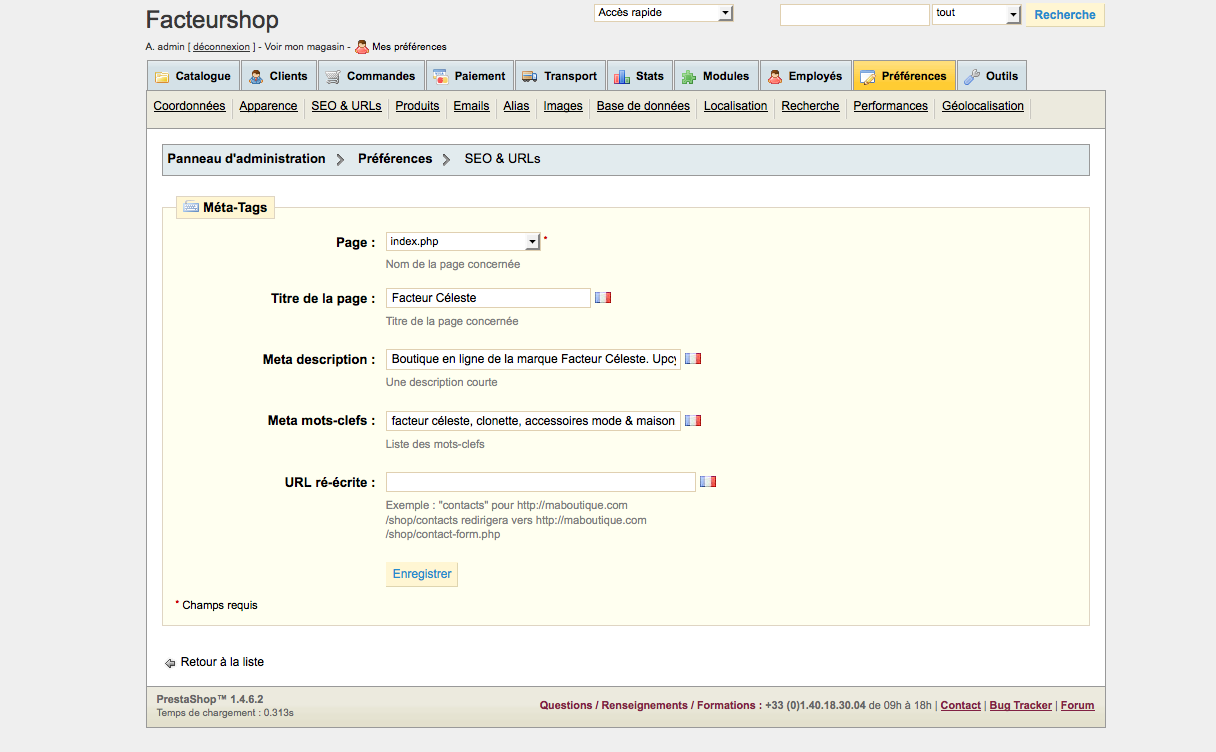Open the Stats tab
Viewport: 1216px width, 752px height.
coord(639,76)
